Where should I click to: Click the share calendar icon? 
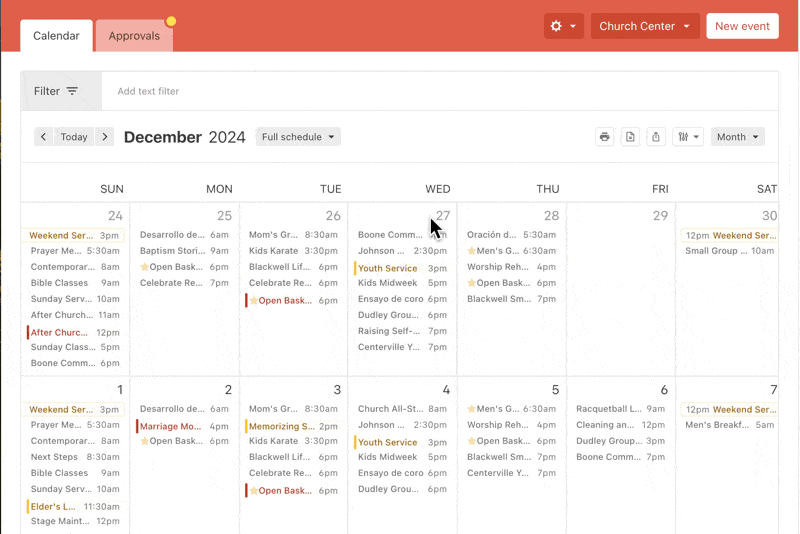tap(656, 137)
